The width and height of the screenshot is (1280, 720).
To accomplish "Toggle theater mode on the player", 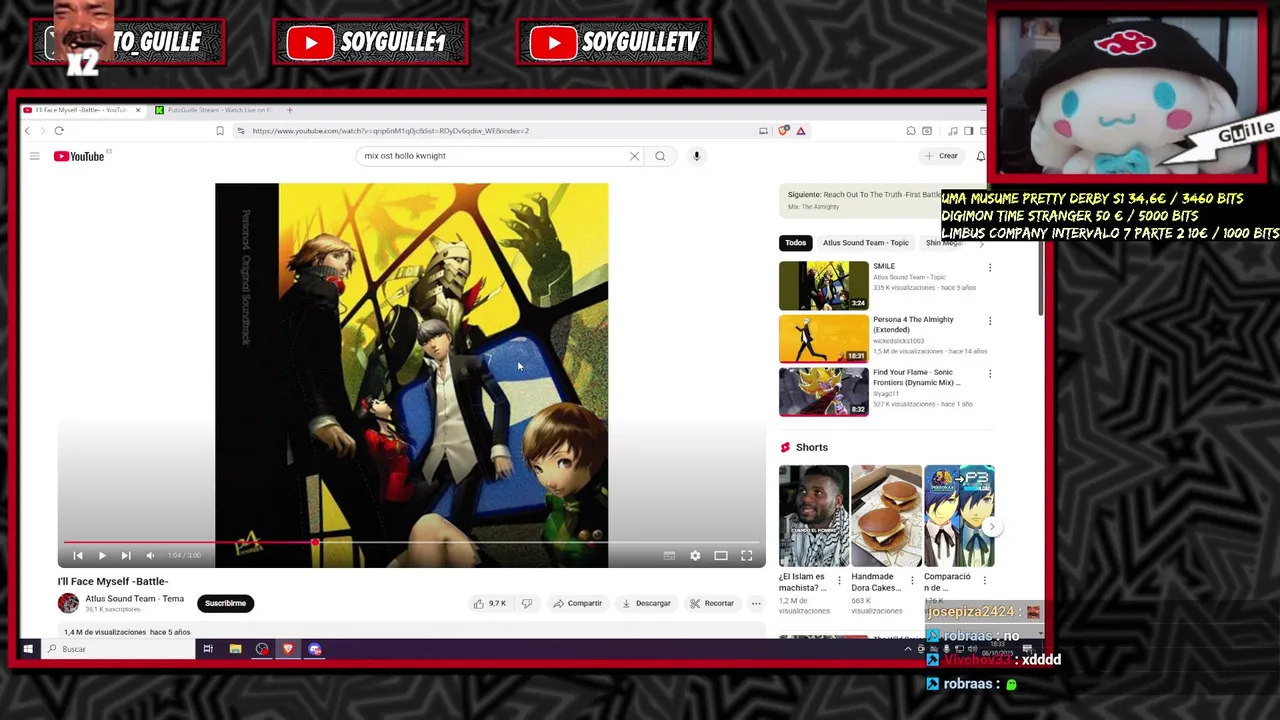I will click(721, 555).
